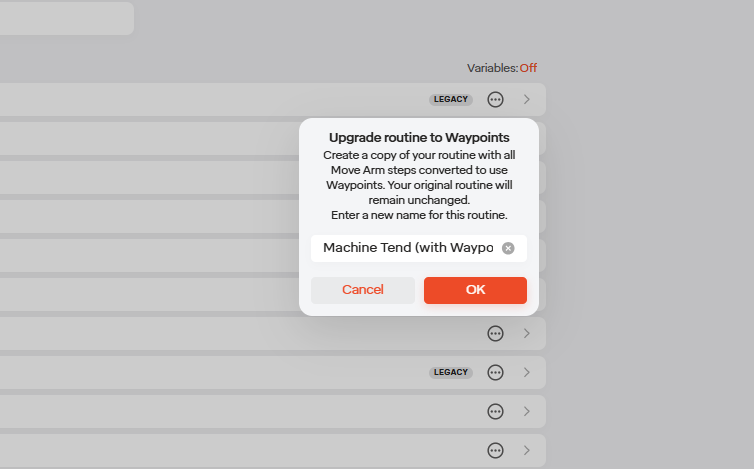754x469 pixels.
Task: Open more options on the top LEGACY routine
Action: 495,100
